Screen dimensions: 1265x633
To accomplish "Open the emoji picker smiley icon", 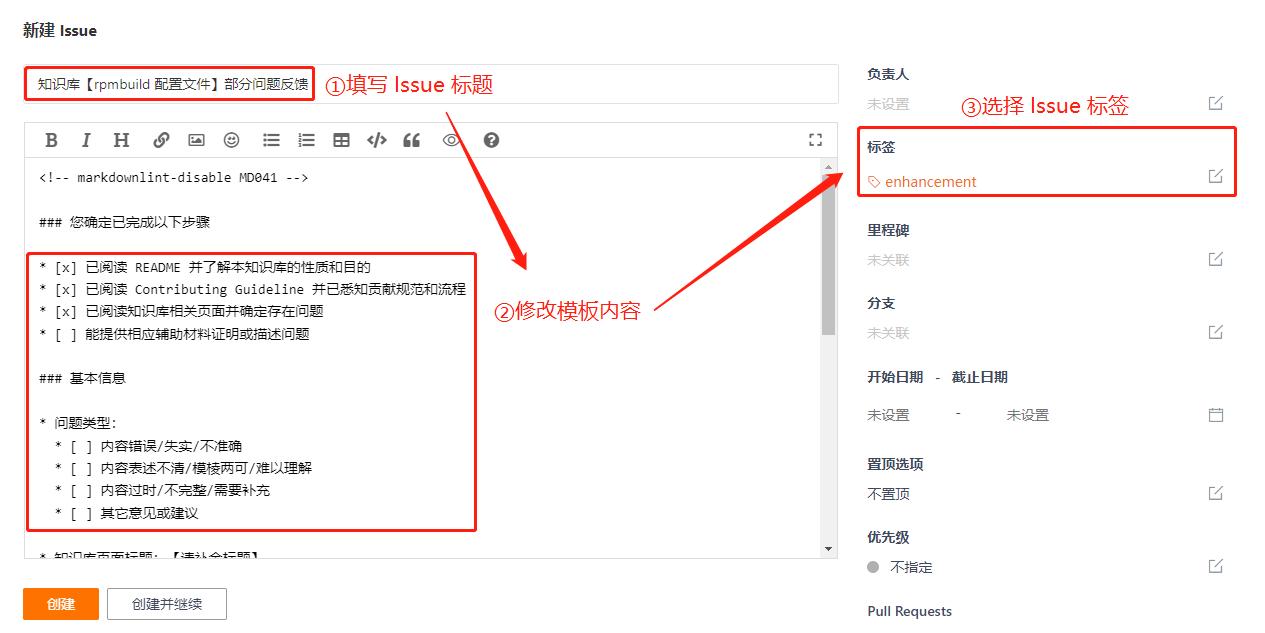I will coord(232,140).
